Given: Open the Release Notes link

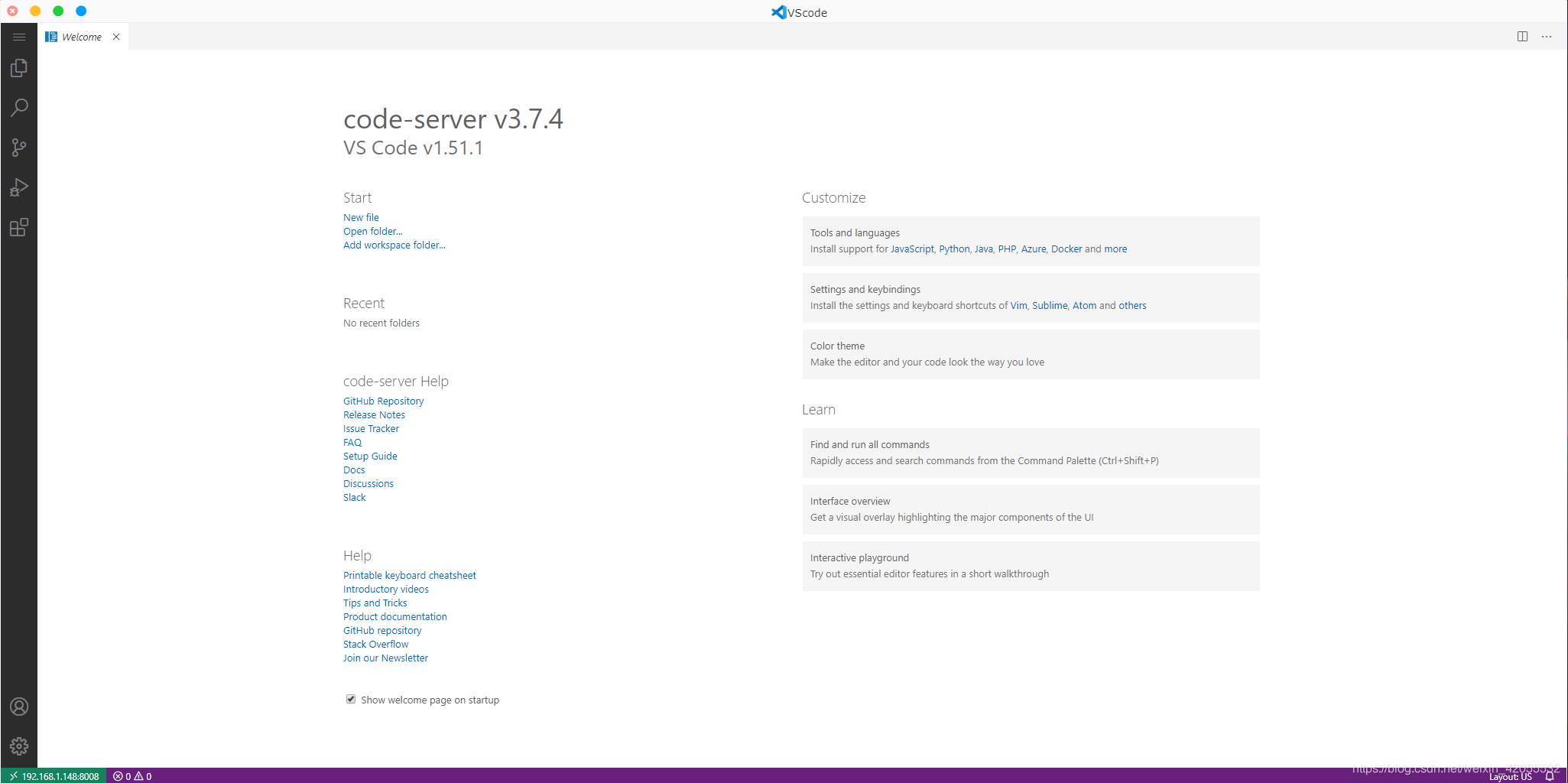Looking at the screenshot, I should click(x=374, y=415).
